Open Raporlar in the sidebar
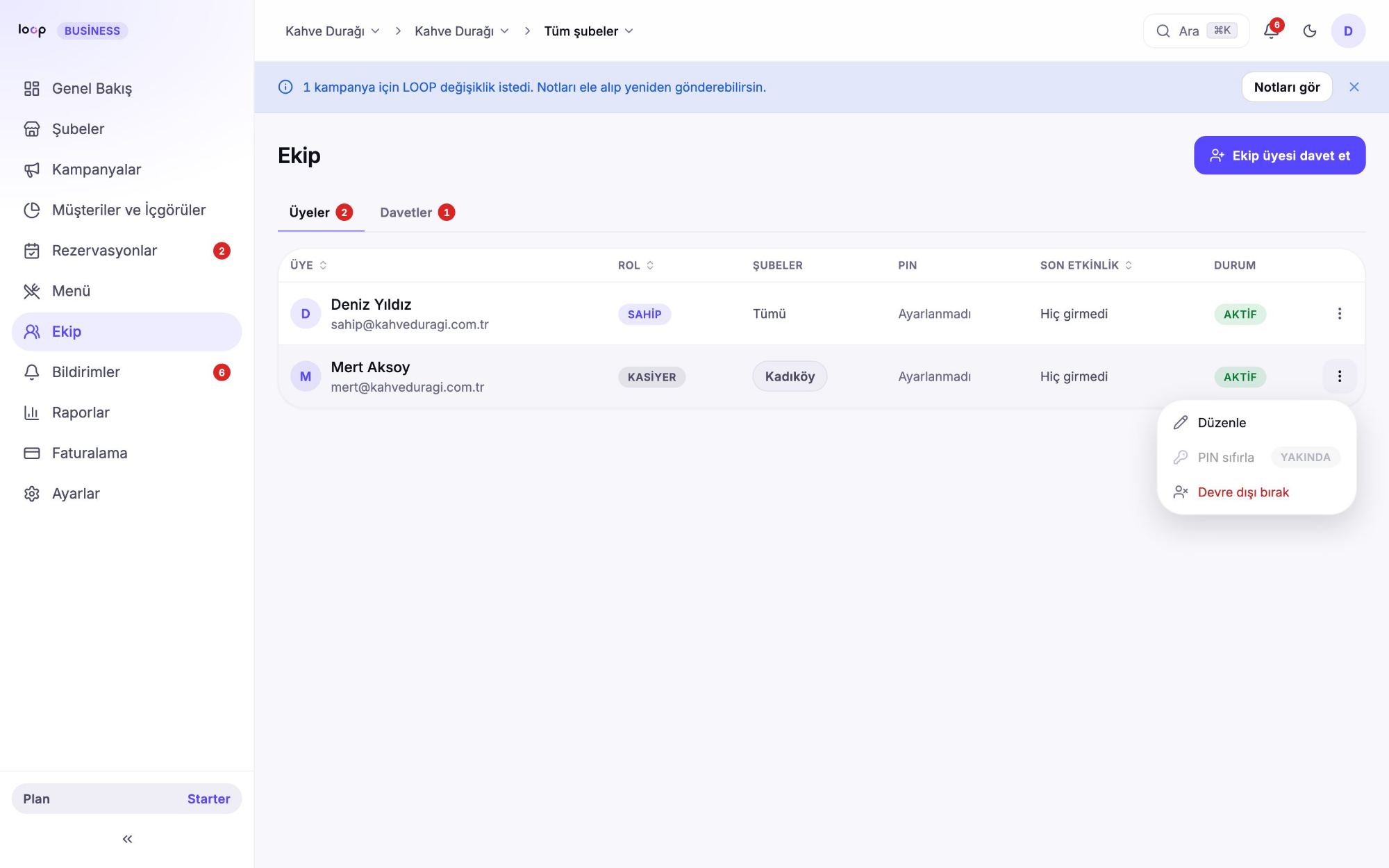This screenshot has width=1389, height=868. 127,413
